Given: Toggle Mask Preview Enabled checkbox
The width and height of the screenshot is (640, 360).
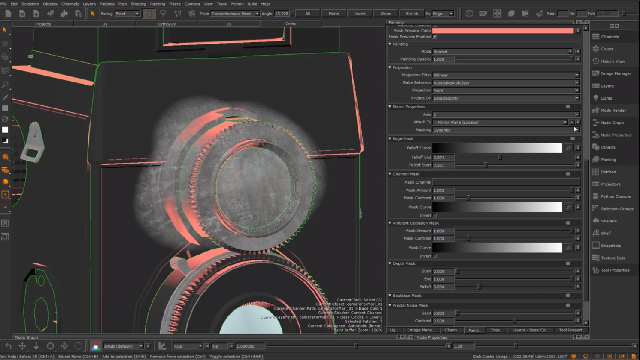Looking at the screenshot, I should tap(435, 37).
